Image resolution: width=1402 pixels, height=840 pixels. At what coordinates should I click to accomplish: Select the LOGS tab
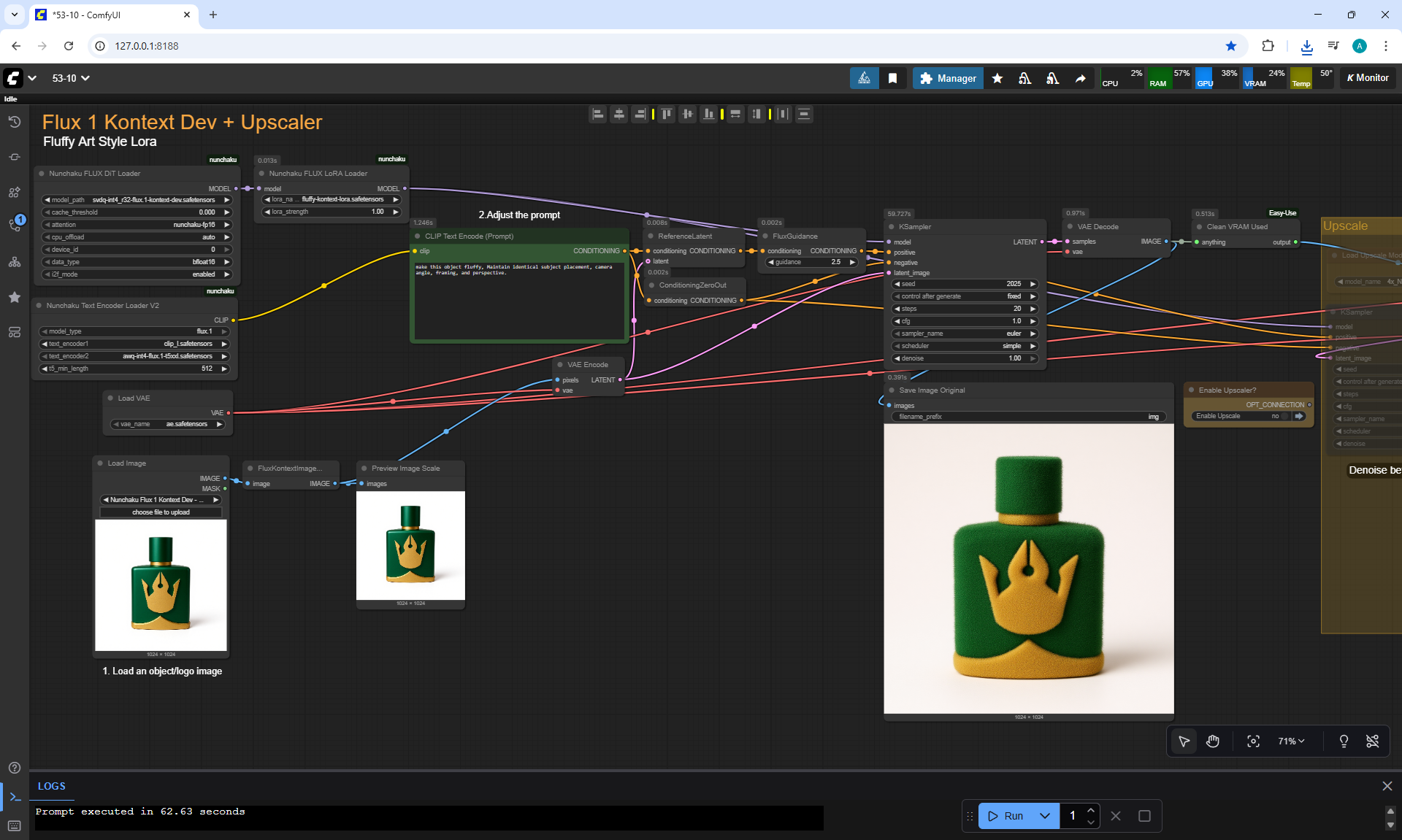pyautogui.click(x=52, y=786)
